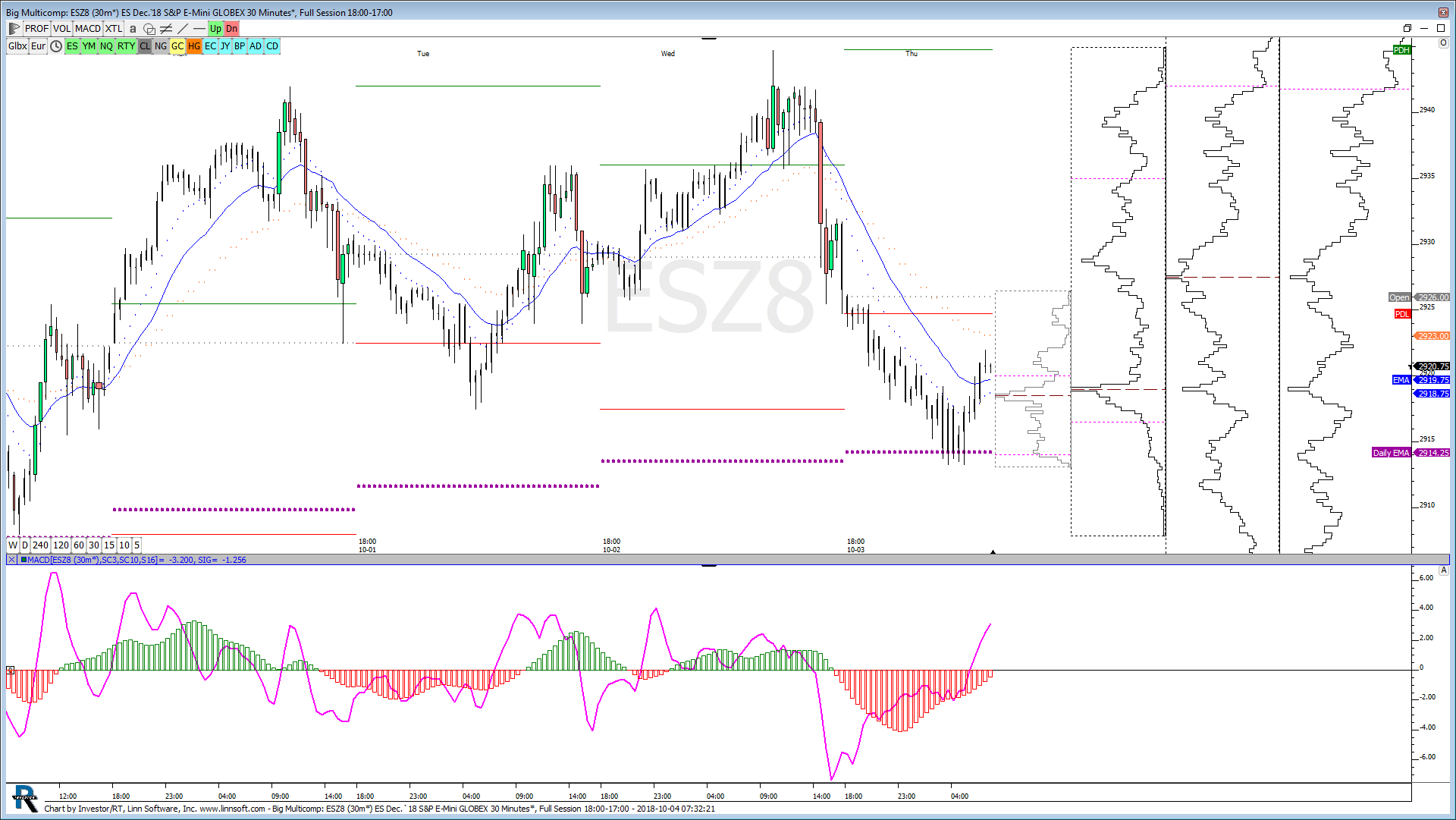Image resolution: width=1456 pixels, height=820 pixels.
Task: Set periodicity to 120 minutes
Action: coord(61,545)
